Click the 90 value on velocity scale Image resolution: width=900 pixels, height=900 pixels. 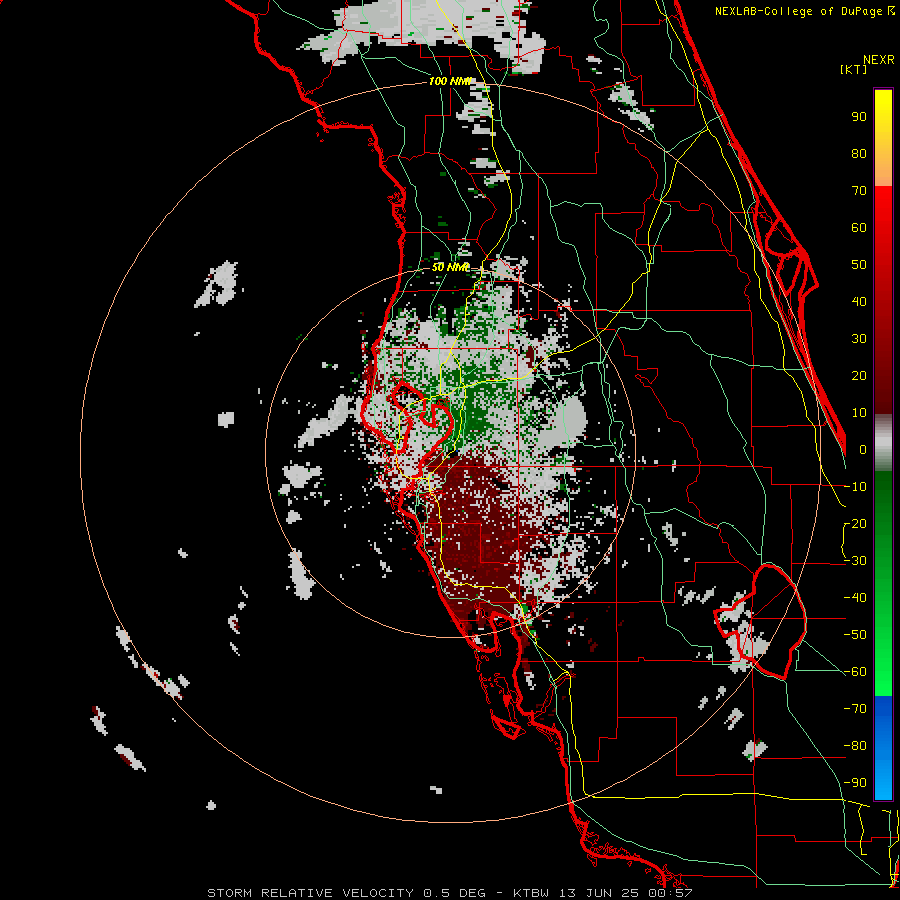point(859,117)
